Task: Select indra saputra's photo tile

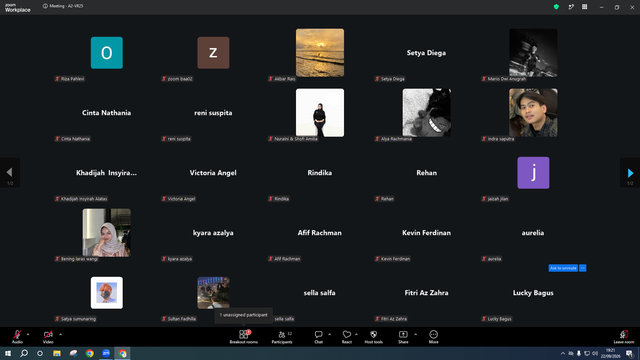Action: click(x=533, y=113)
